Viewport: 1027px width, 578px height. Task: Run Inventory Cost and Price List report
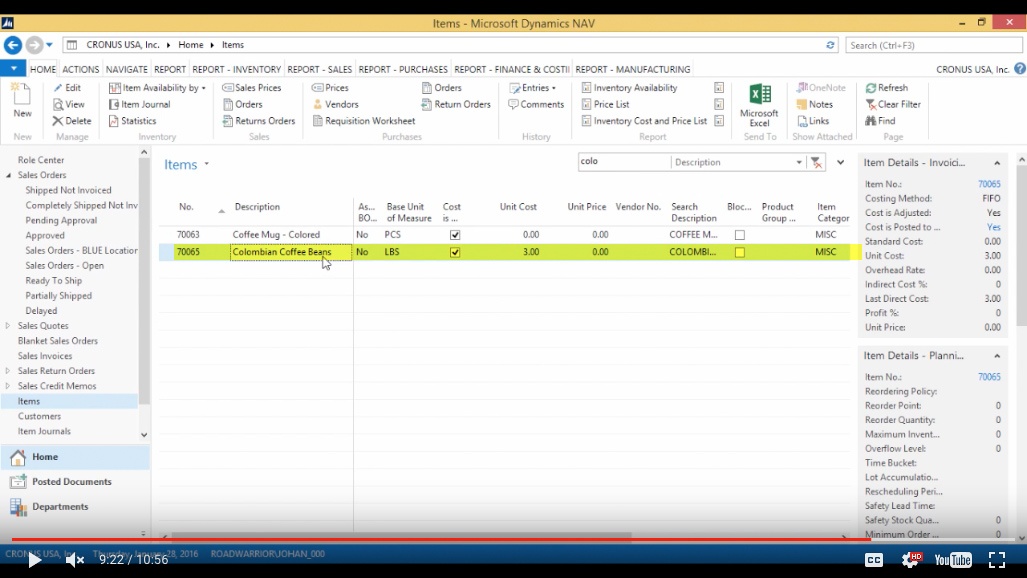click(x=644, y=121)
